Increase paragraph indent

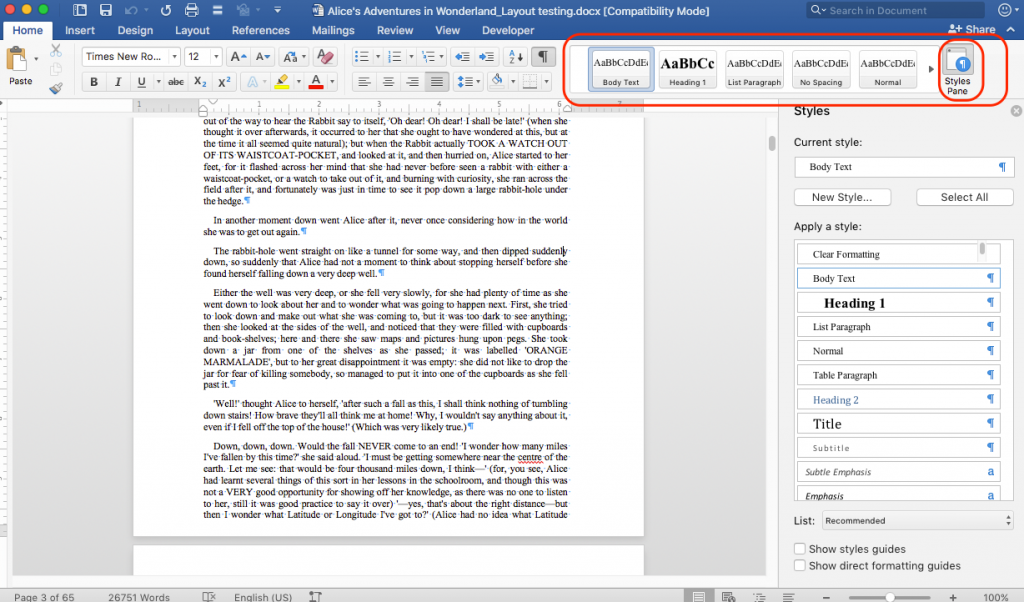487,57
